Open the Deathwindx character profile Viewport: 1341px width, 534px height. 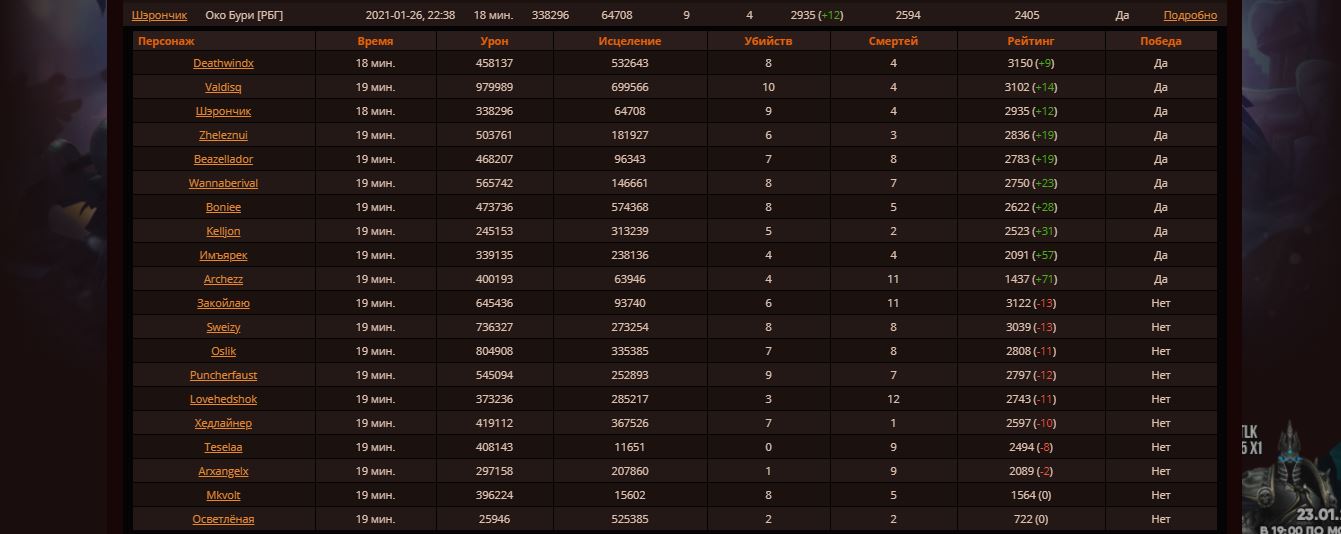tap(223, 63)
